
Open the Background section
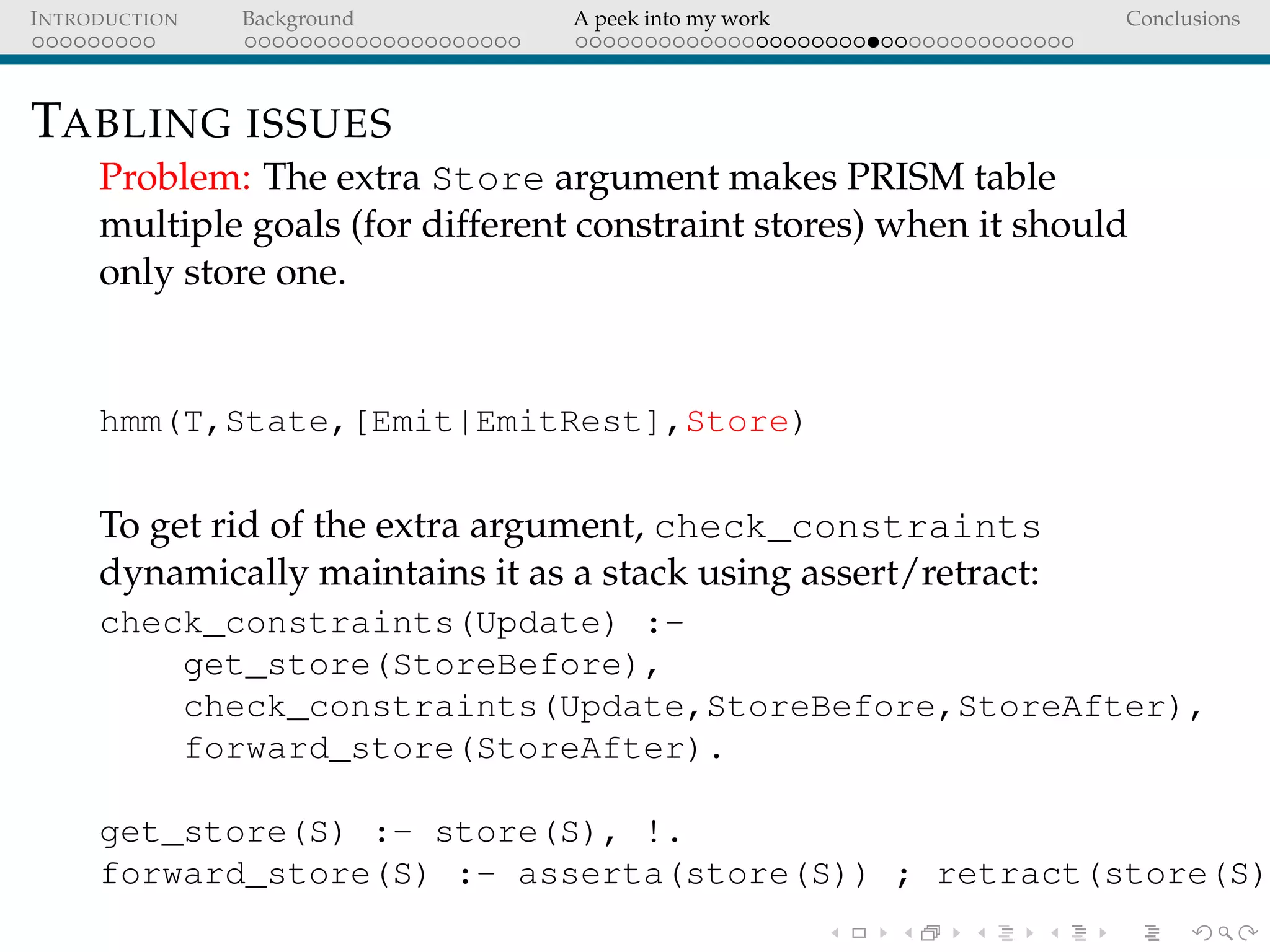click(x=298, y=19)
